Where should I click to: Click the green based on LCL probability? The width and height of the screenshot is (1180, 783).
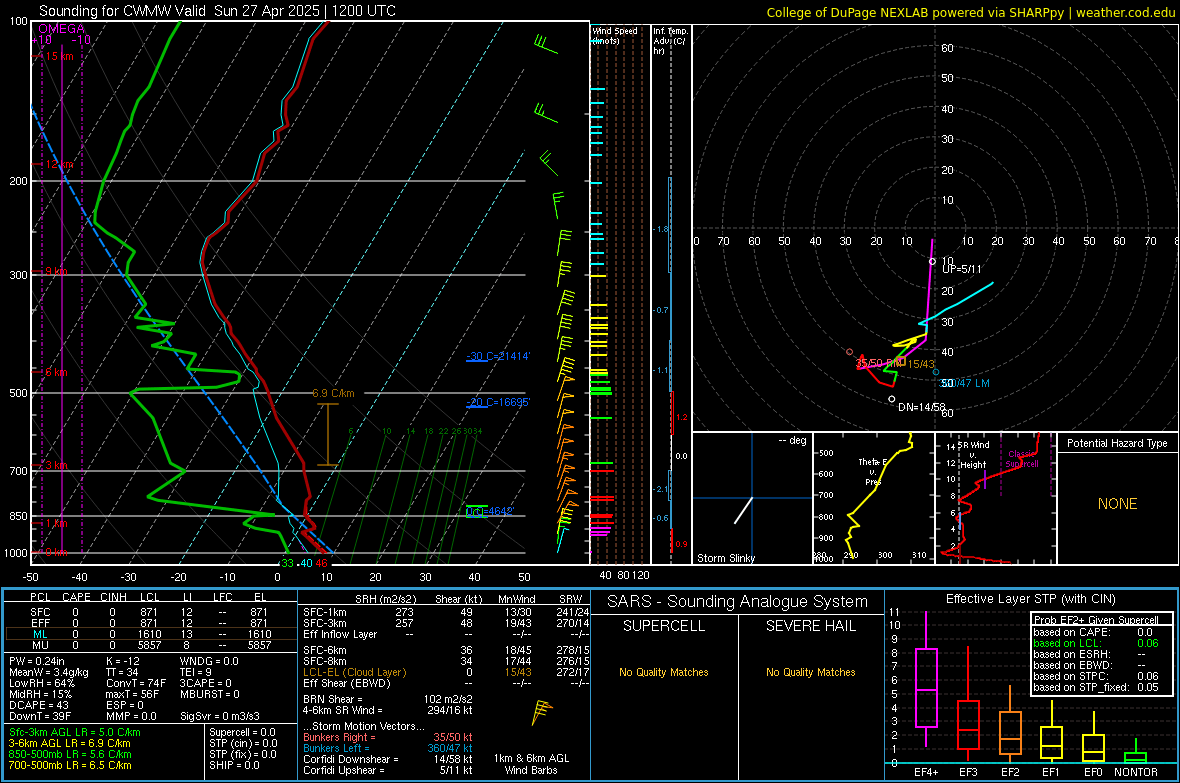coord(1096,643)
